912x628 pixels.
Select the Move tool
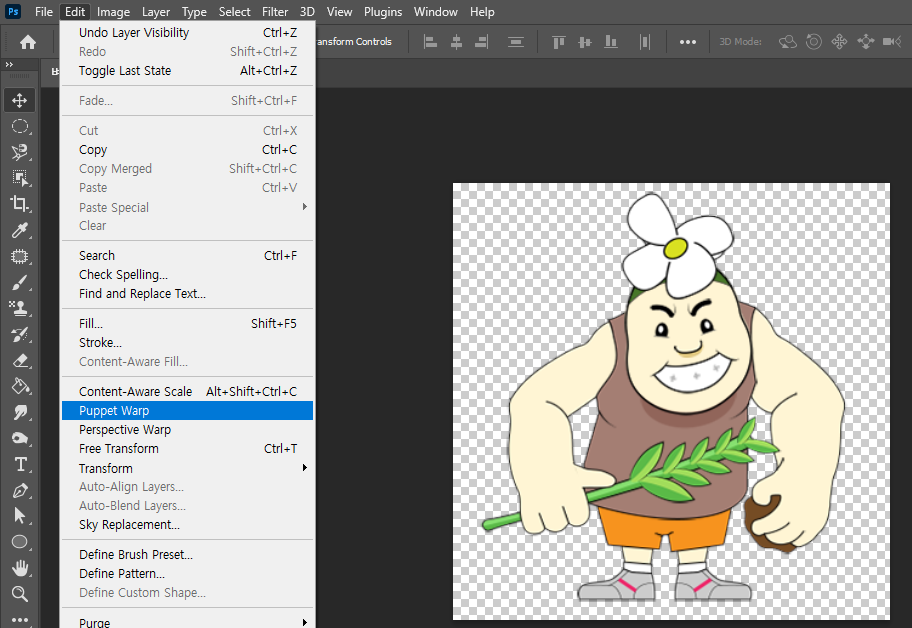pos(20,100)
